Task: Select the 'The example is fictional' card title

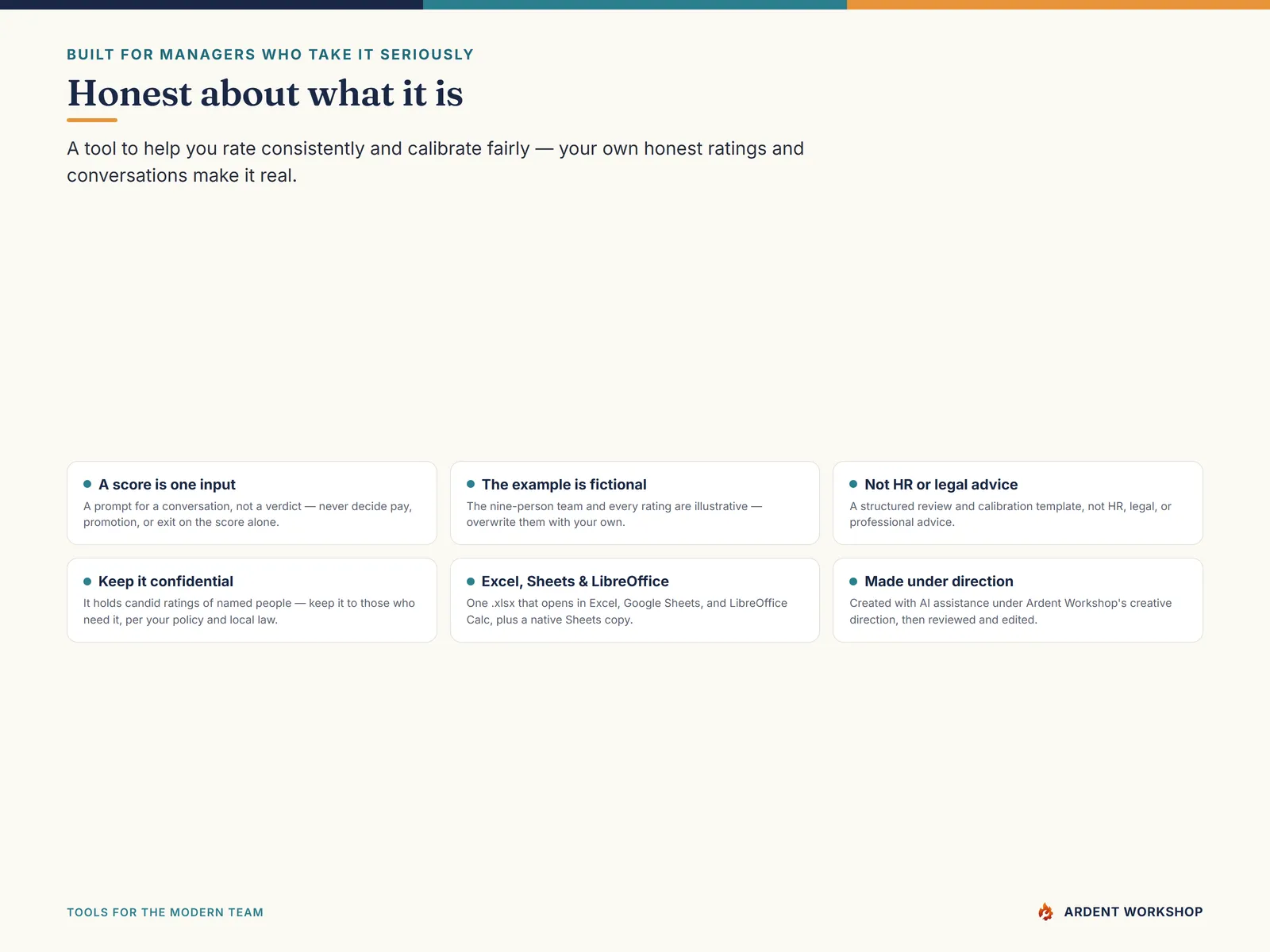Action: point(564,484)
